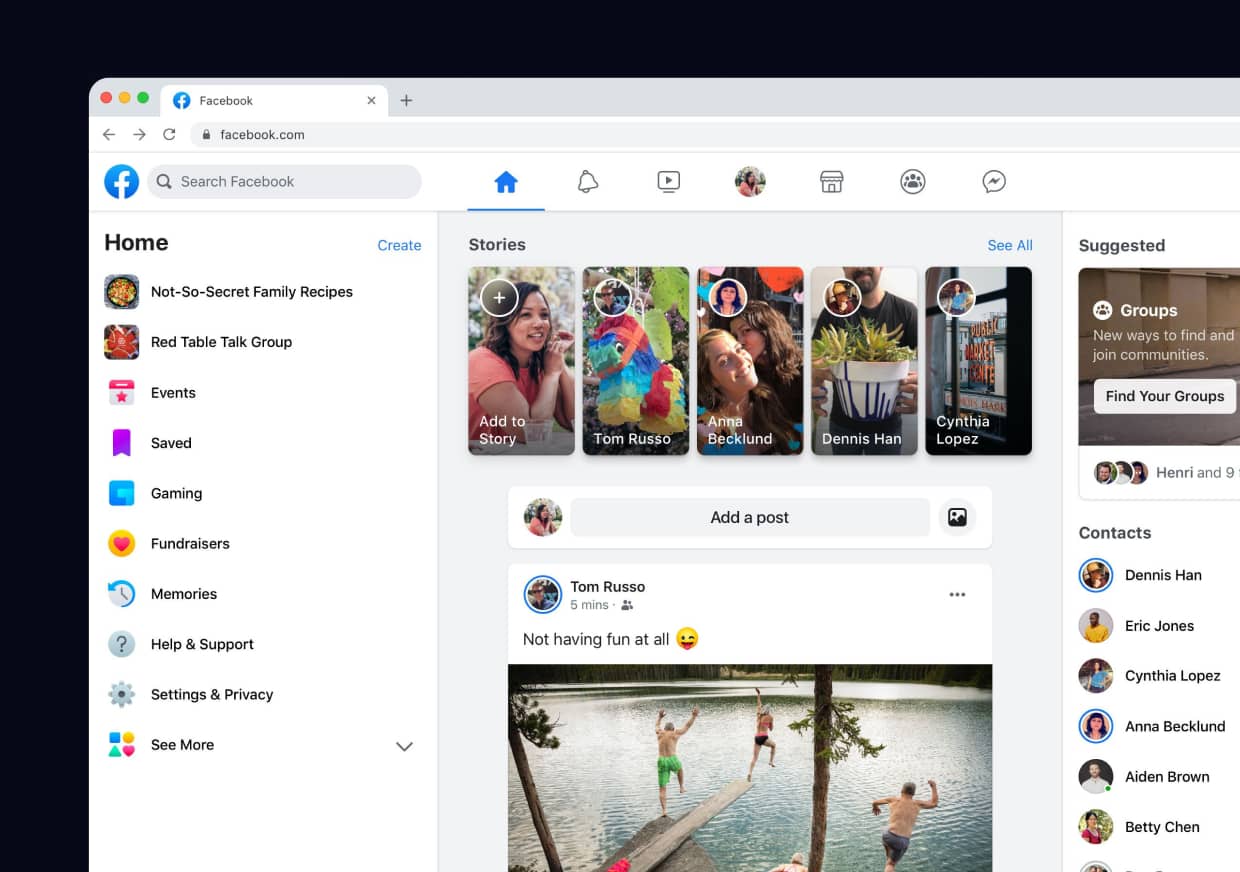The height and width of the screenshot is (872, 1240).
Task: Click the photo icon beside Add a post
Action: [957, 517]
